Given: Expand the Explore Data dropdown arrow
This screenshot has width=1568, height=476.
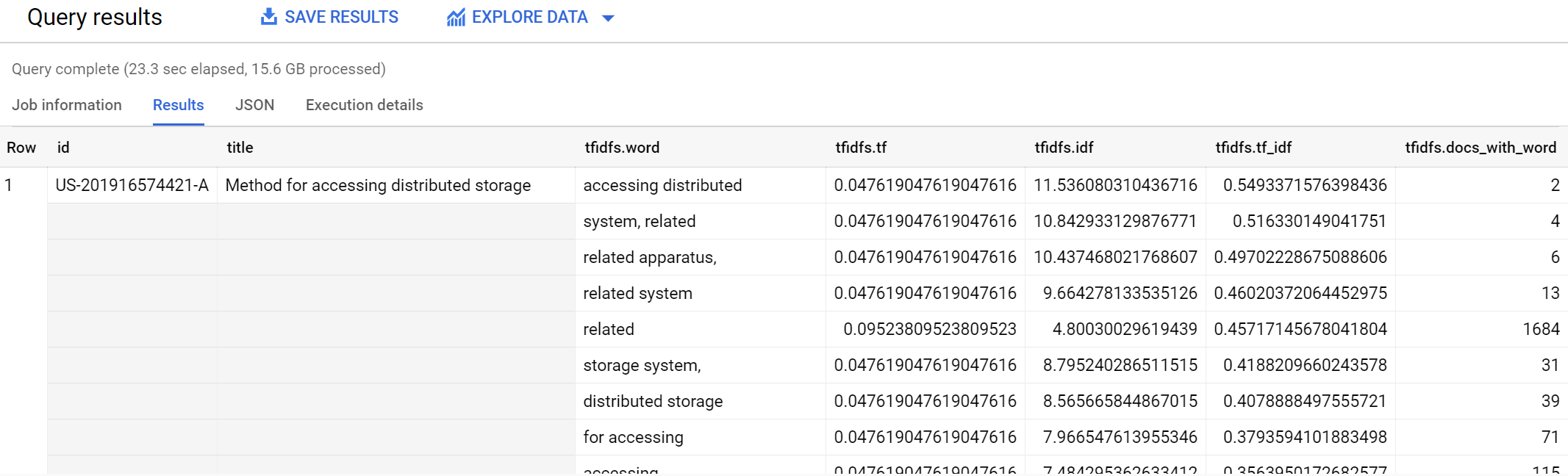Looking at the screenshot, I should coord(608,18).
